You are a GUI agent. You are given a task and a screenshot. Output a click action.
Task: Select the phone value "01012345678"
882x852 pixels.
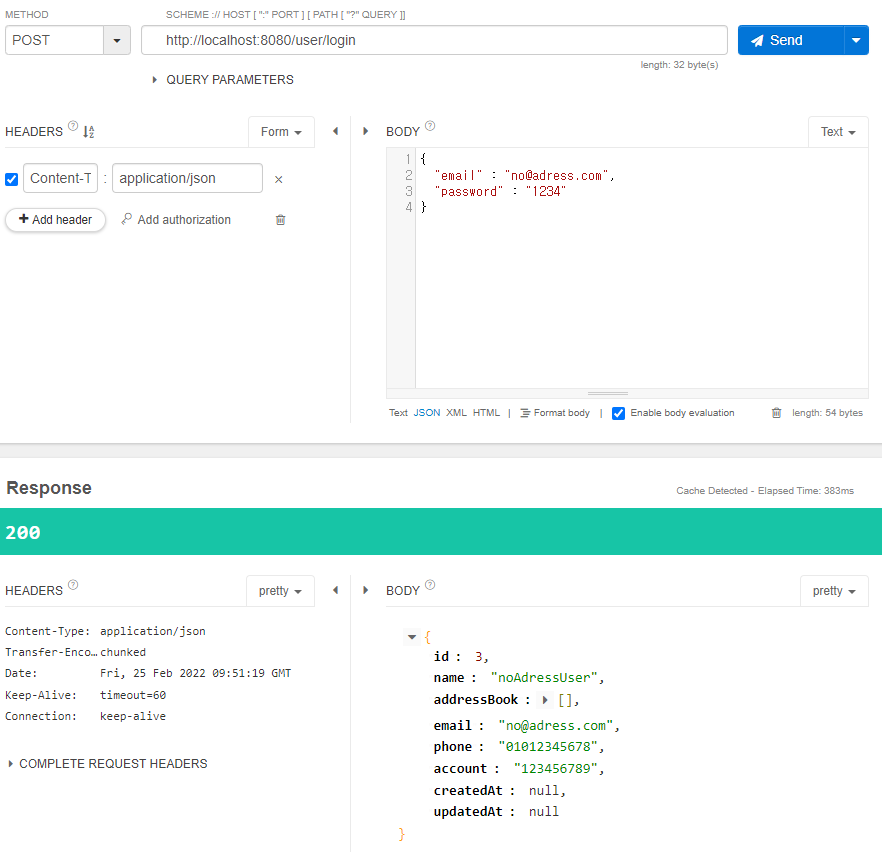548,747
